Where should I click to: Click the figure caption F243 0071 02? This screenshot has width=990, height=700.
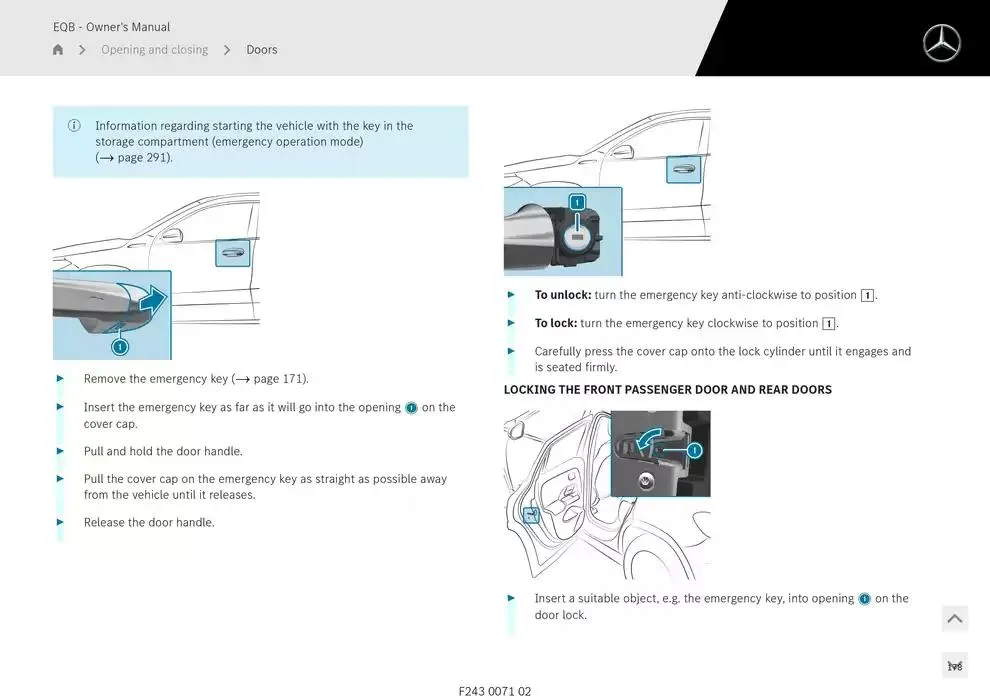496,690
